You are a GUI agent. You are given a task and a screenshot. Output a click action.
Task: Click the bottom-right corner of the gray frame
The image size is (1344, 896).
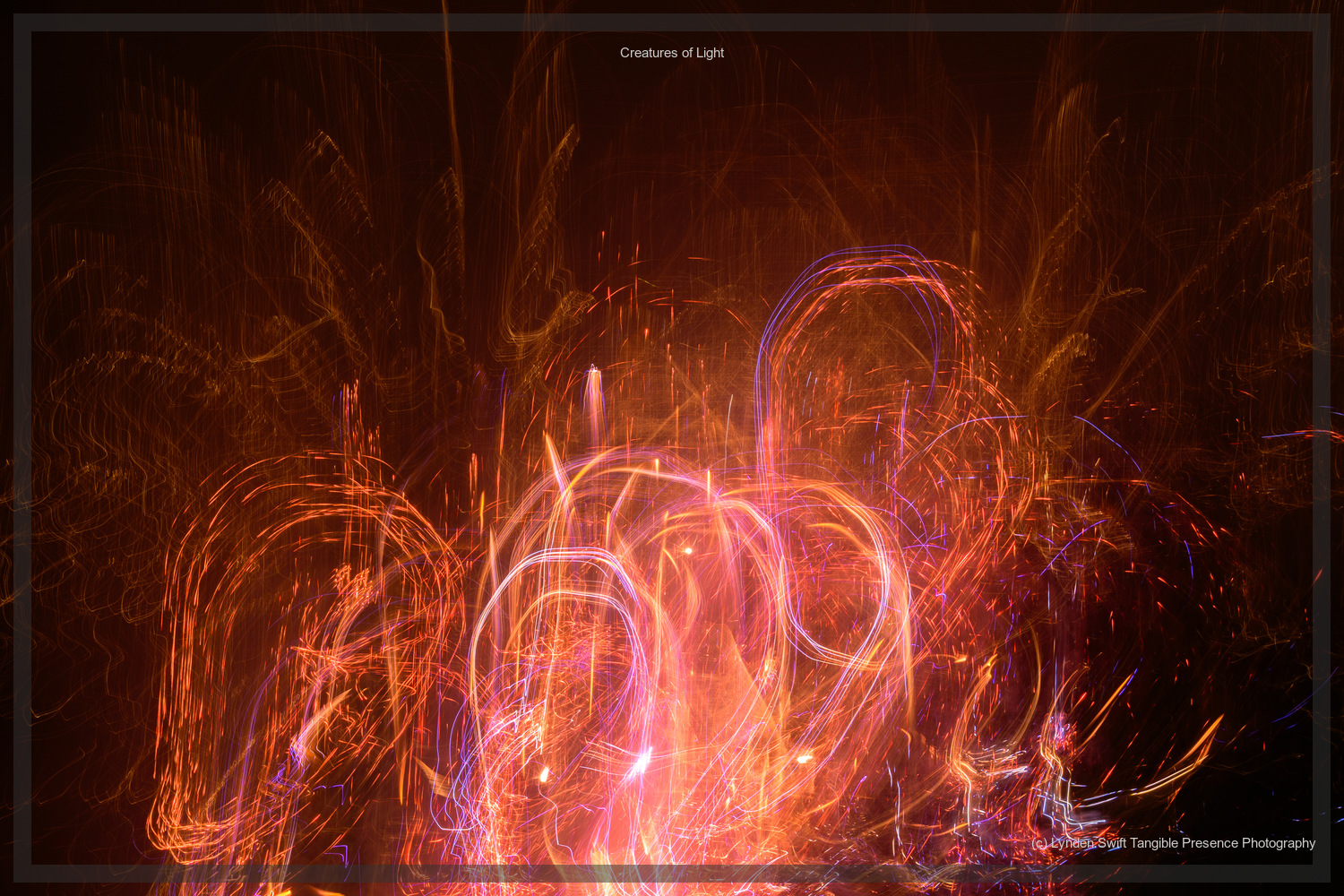click(x=1322, y=874)
